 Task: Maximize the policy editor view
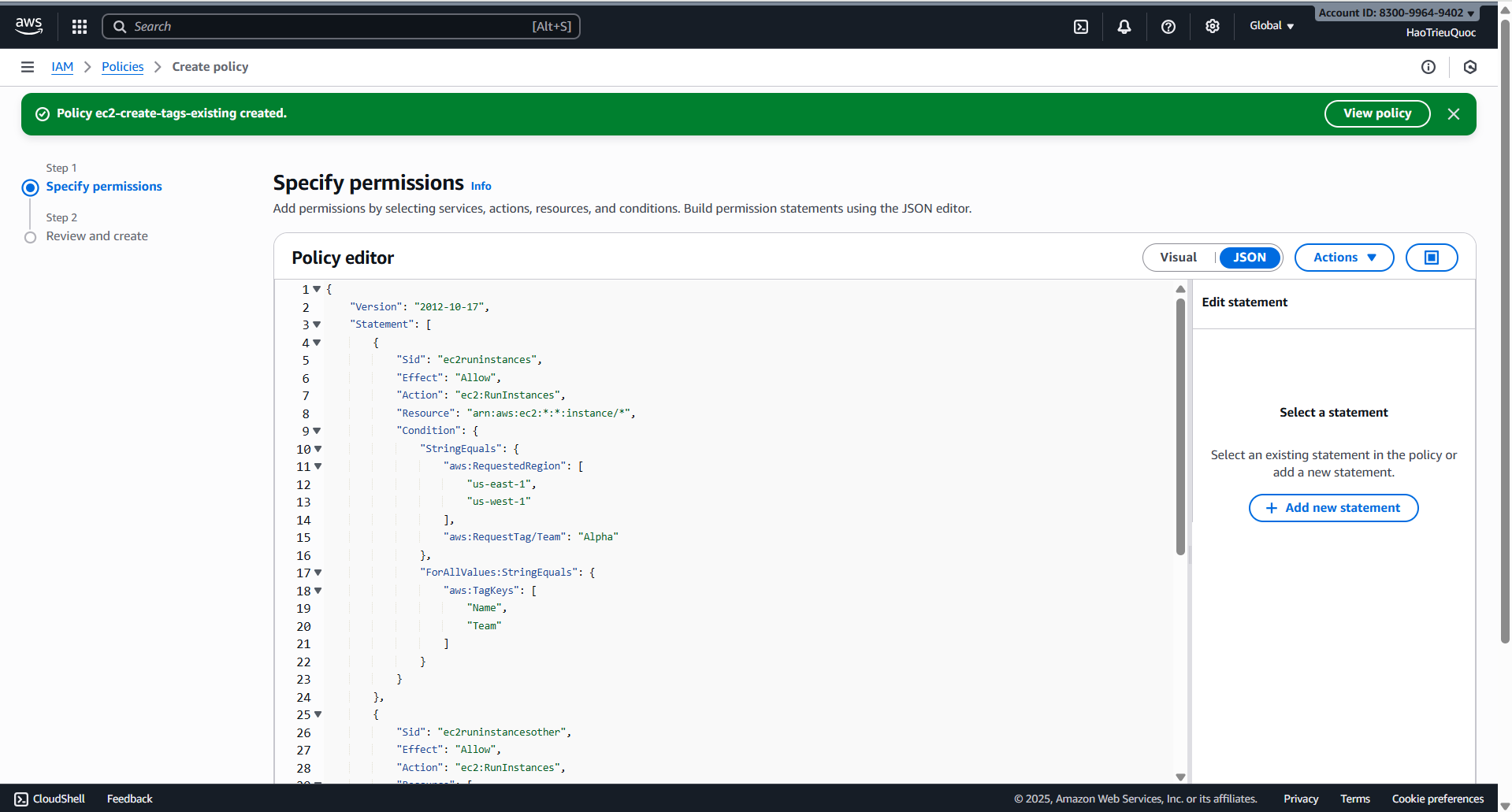tap(1431, 257)
